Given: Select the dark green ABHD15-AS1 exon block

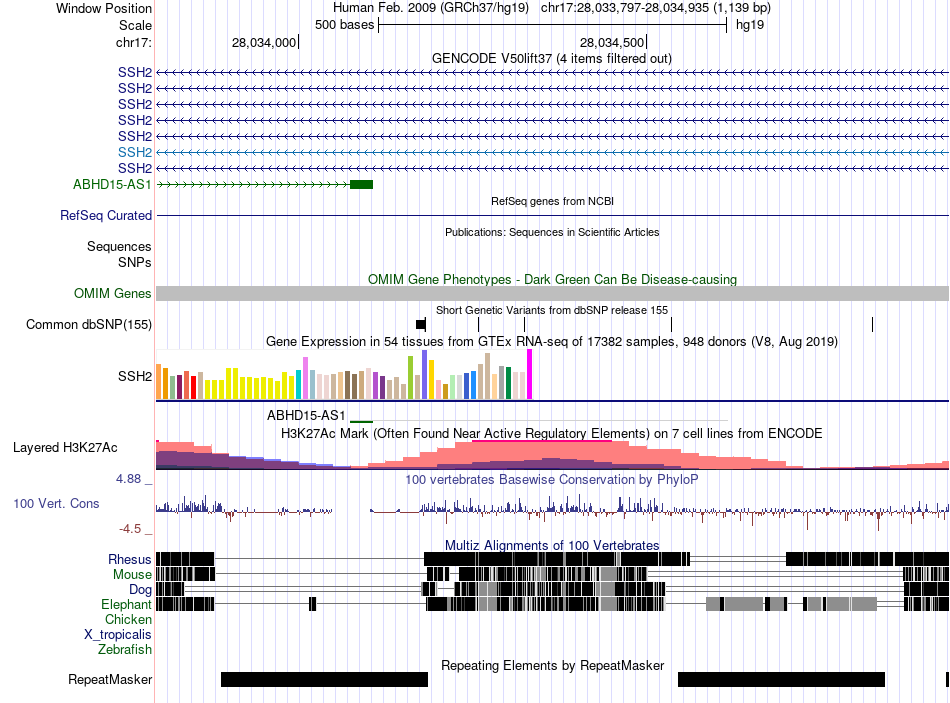Looking at the screenshot, I should tap(362, 184).
